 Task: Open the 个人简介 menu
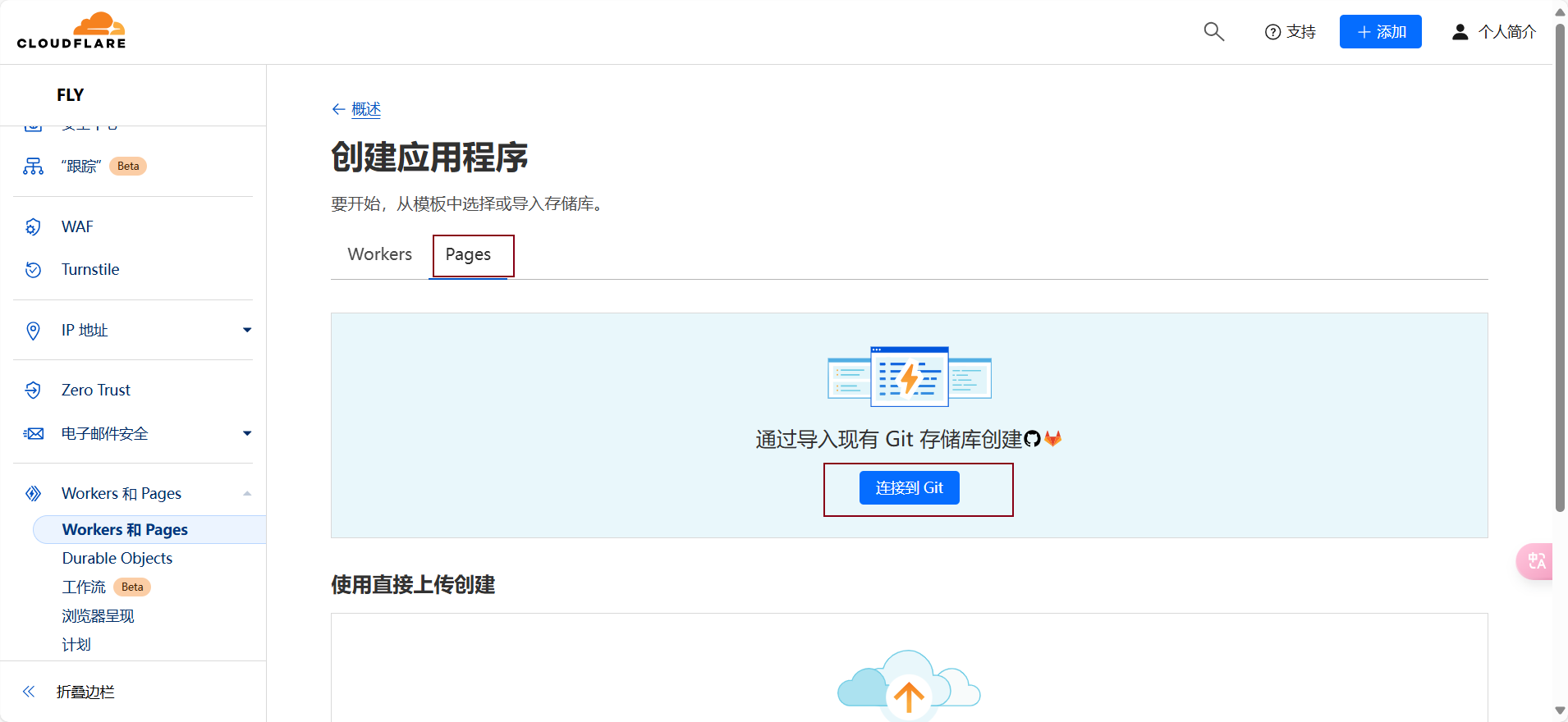click(1494, 32)
